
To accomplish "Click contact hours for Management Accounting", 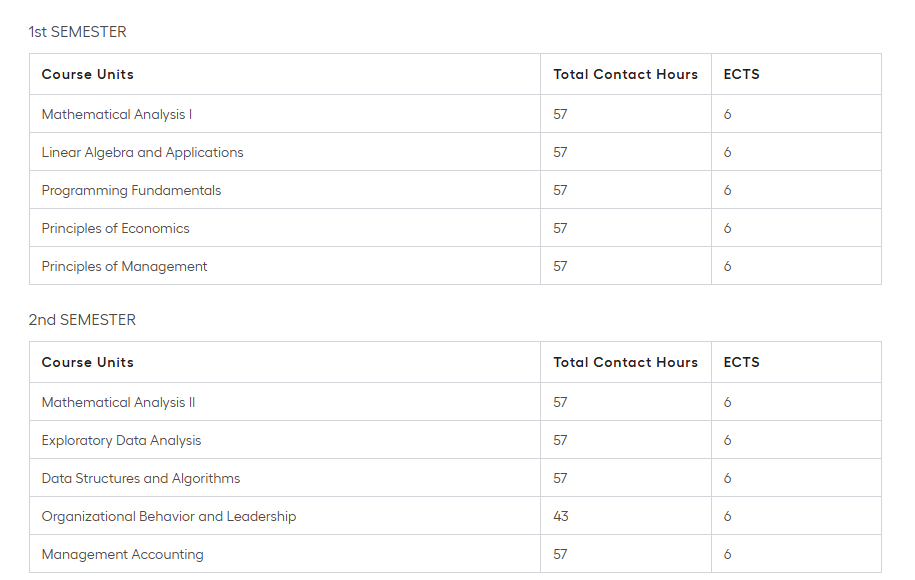I will (561, 555).
